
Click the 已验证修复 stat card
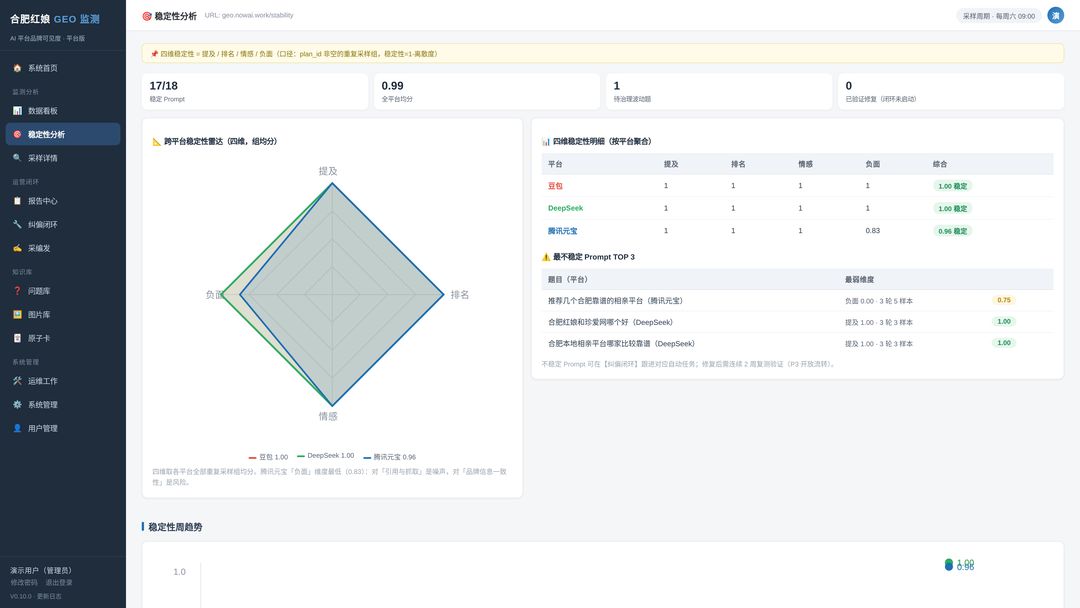coord(951,91)
